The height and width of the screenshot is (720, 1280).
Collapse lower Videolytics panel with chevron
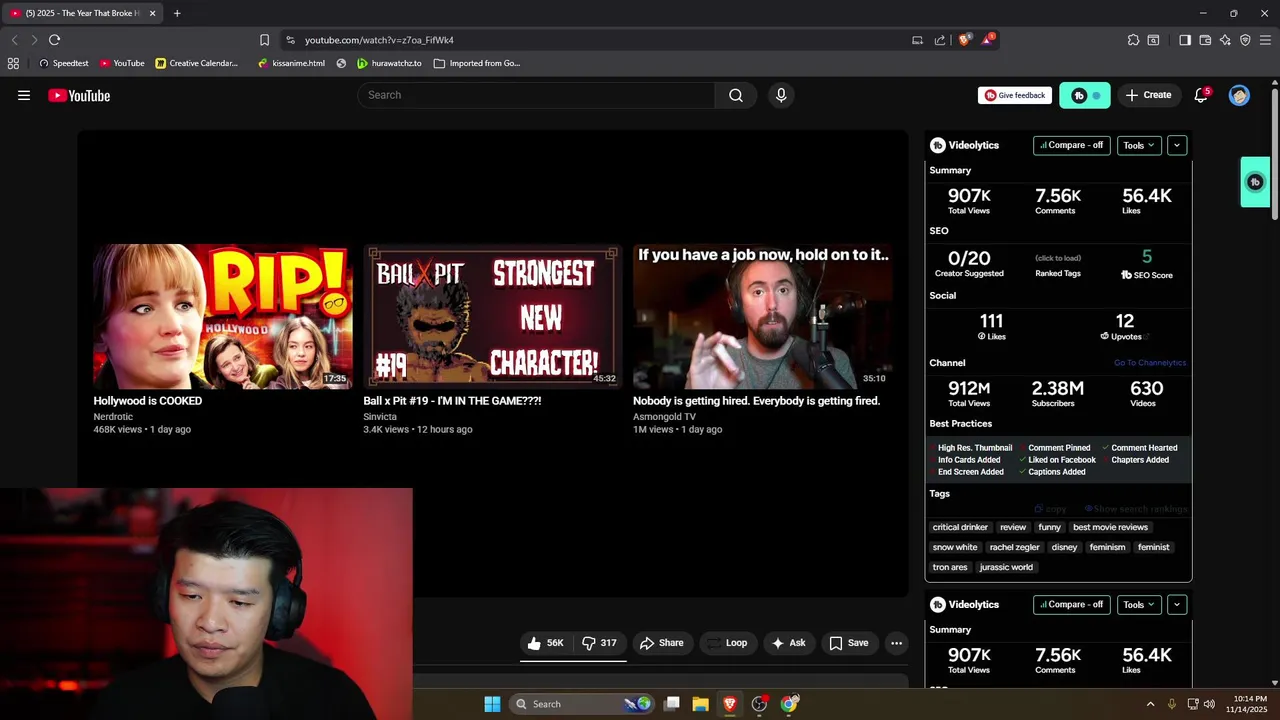[x=1177, y=604]
